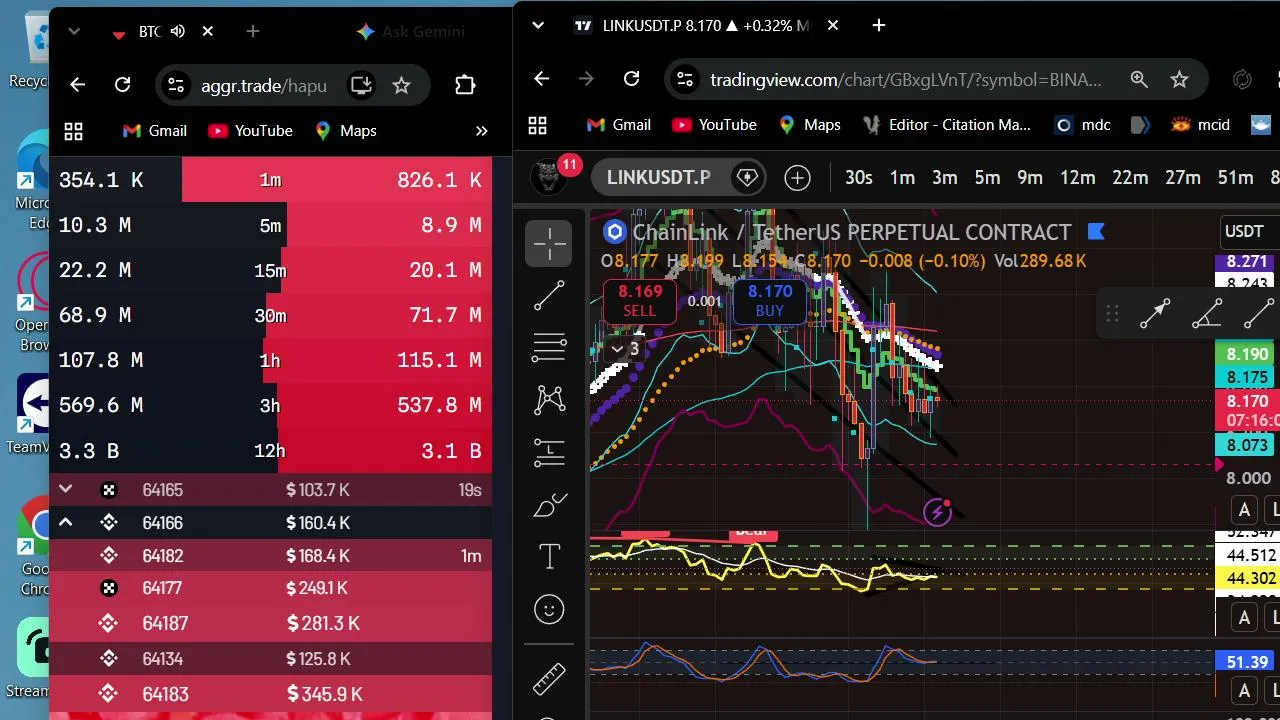Image resolution: width=1280 pixels, height=720 pixels.
Task: Select the crosshair cursor tool in TradingView
Action: [x=549, y=243]
